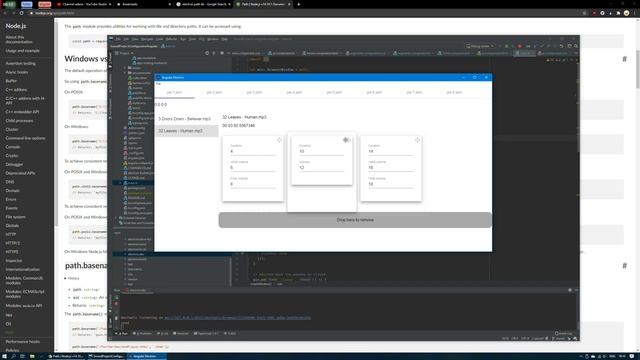Viewport: 640px width, 360px height.
Task: Switch to the YouTube Studio browser tab
Action: 84,4
